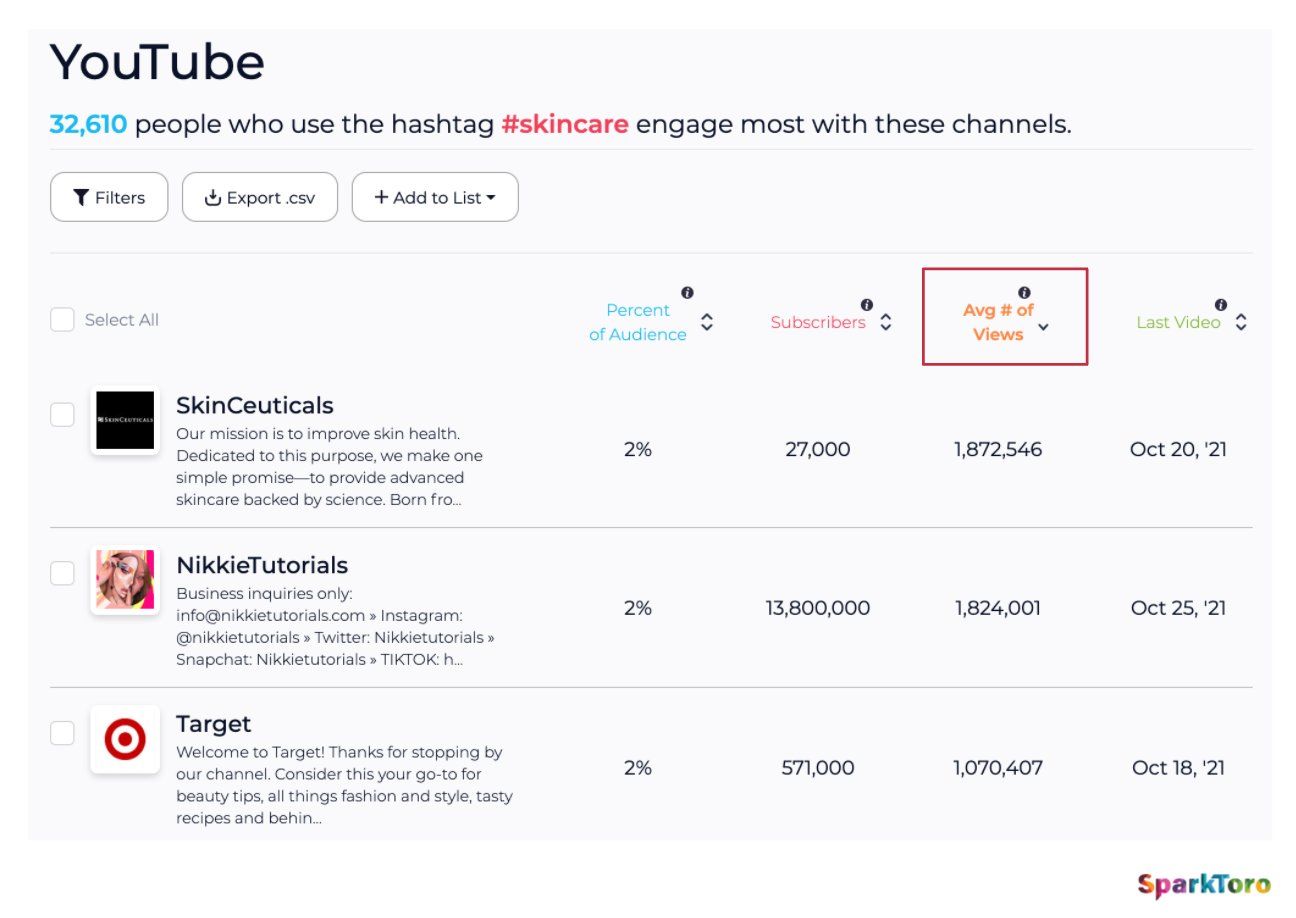
Task: Toggle the Subscribers sort arrows
Action: (885, 322)
